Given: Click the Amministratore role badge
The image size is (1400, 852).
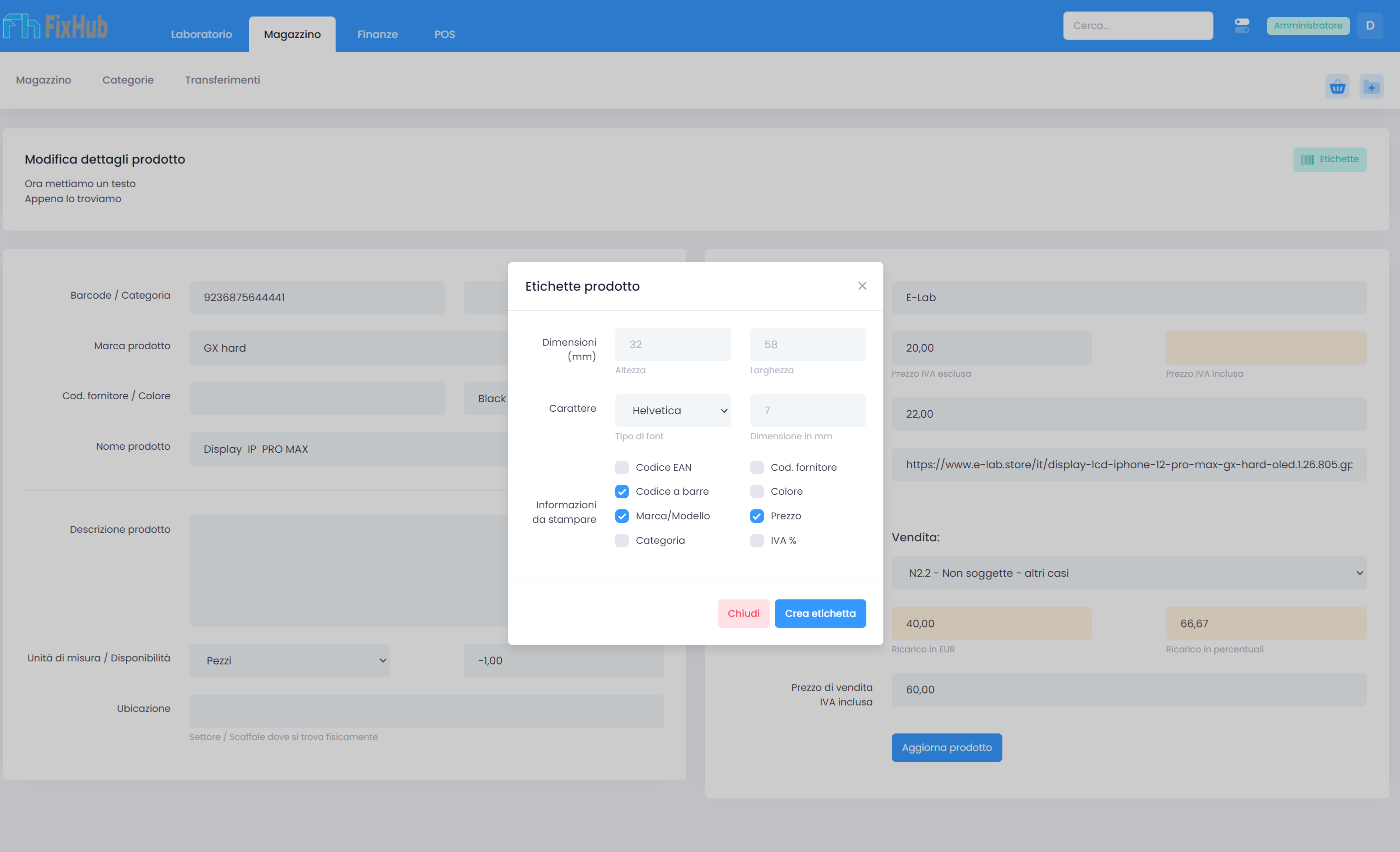Looking at the screenshot, I should click(x=1307, y=26).
